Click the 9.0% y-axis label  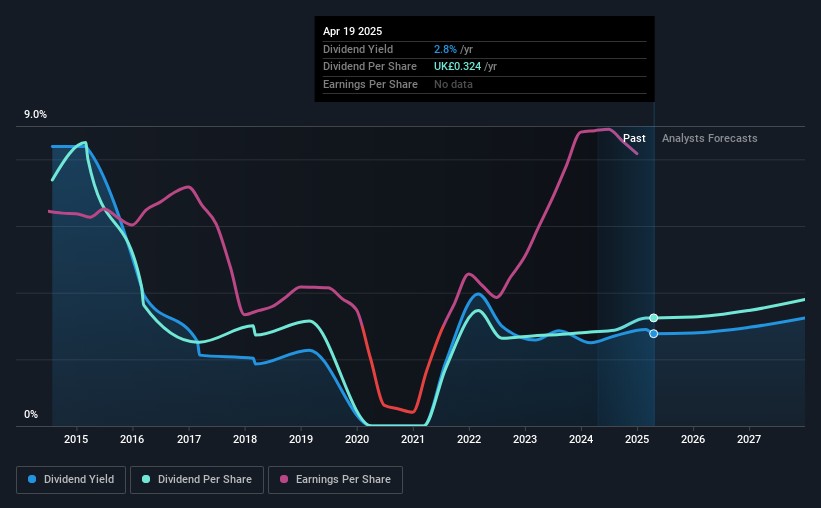[35, 115]
